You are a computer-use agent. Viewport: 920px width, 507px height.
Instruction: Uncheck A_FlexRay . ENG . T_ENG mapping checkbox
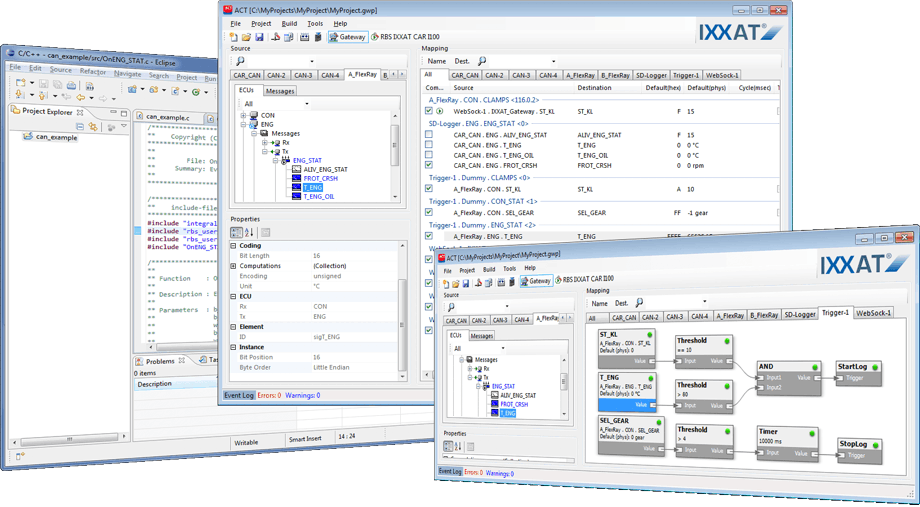[x=429, y=235]
